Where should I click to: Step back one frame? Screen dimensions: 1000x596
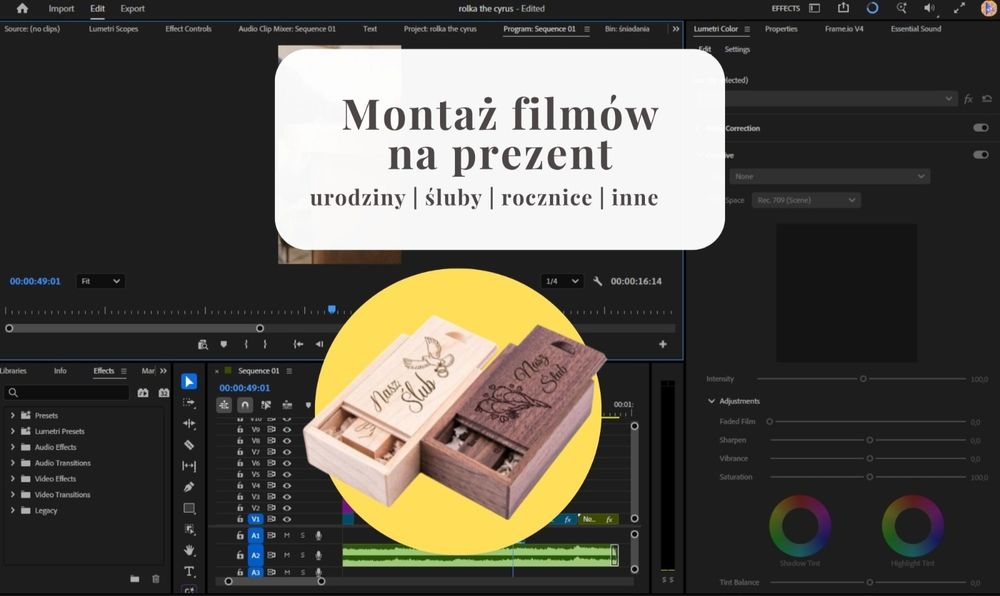coord(319,344)
